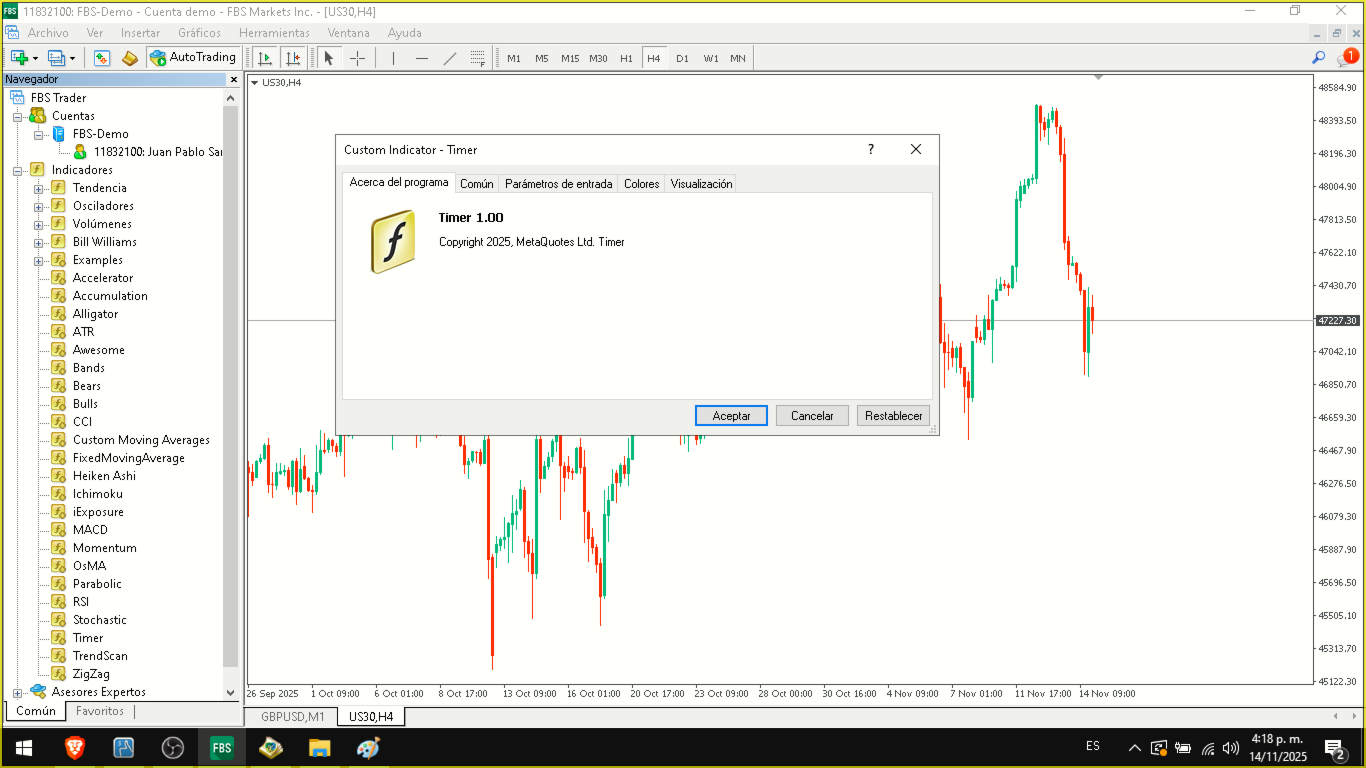The width and height of the screenshot is (1366, 768).
Task: Expand the Volúmenes indicator folder
Action: pyautogui.click(x=38, y=224)
